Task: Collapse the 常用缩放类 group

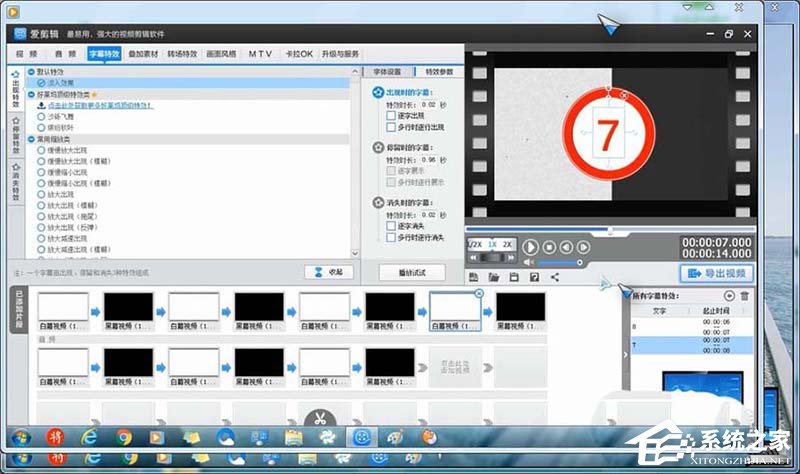Action: (32, 139)
